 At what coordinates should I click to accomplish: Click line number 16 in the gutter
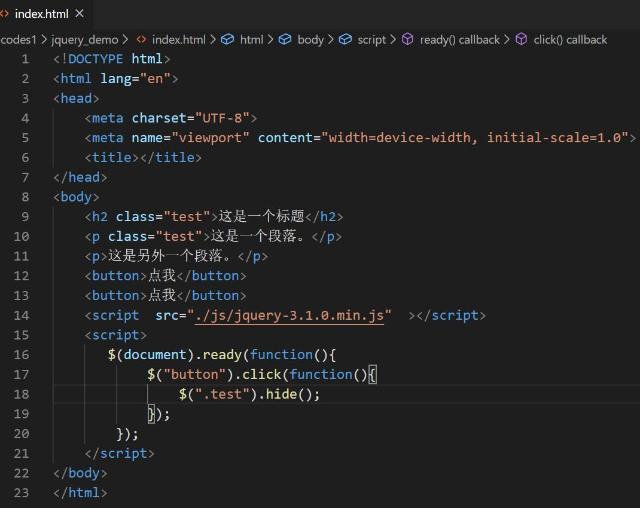(21, 354)
